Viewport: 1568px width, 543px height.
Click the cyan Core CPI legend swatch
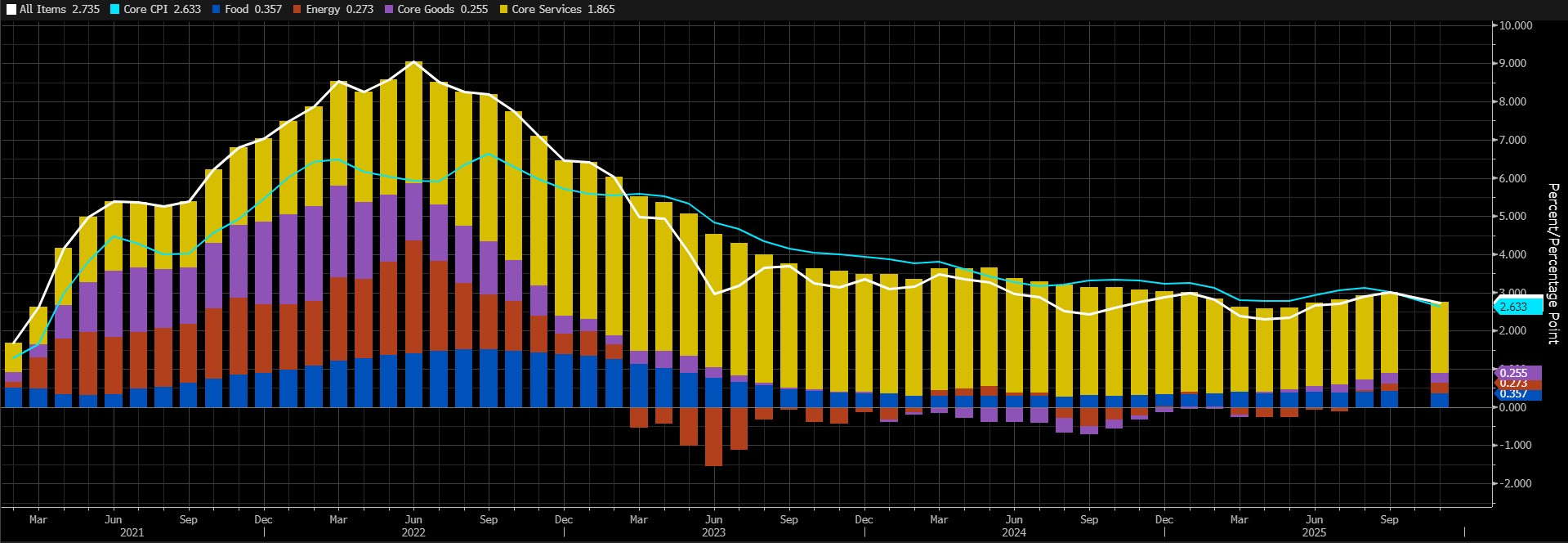coord(115,10)
